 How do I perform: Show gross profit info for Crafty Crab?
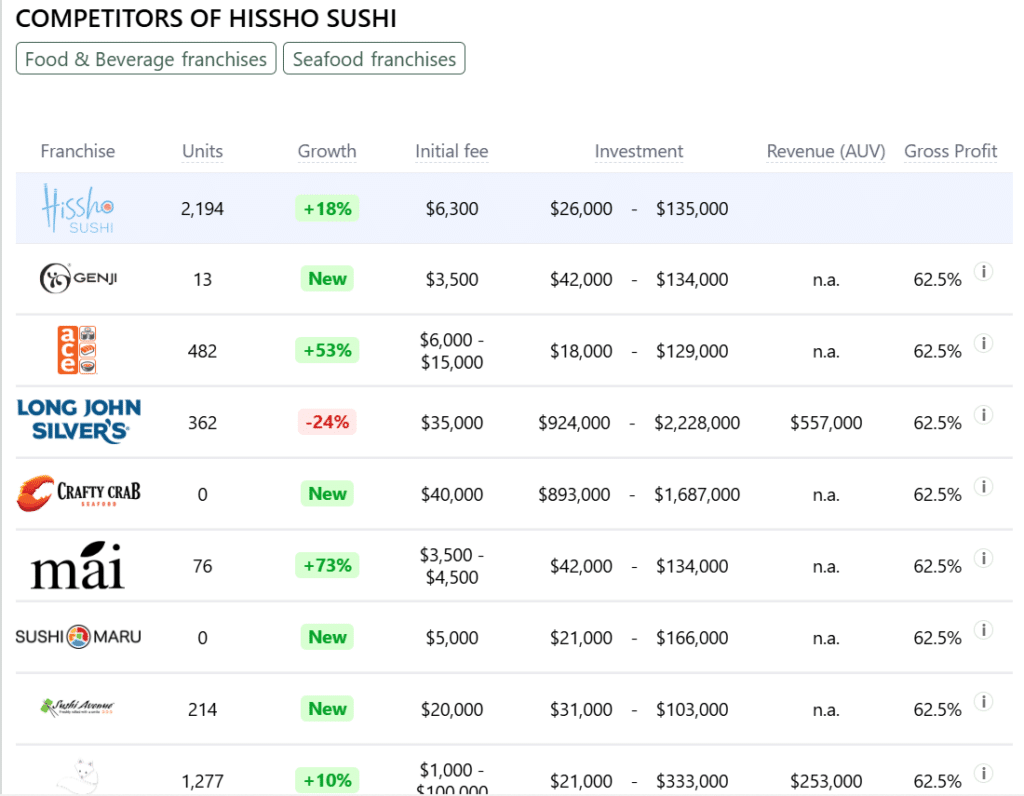(x=984, y=486)
